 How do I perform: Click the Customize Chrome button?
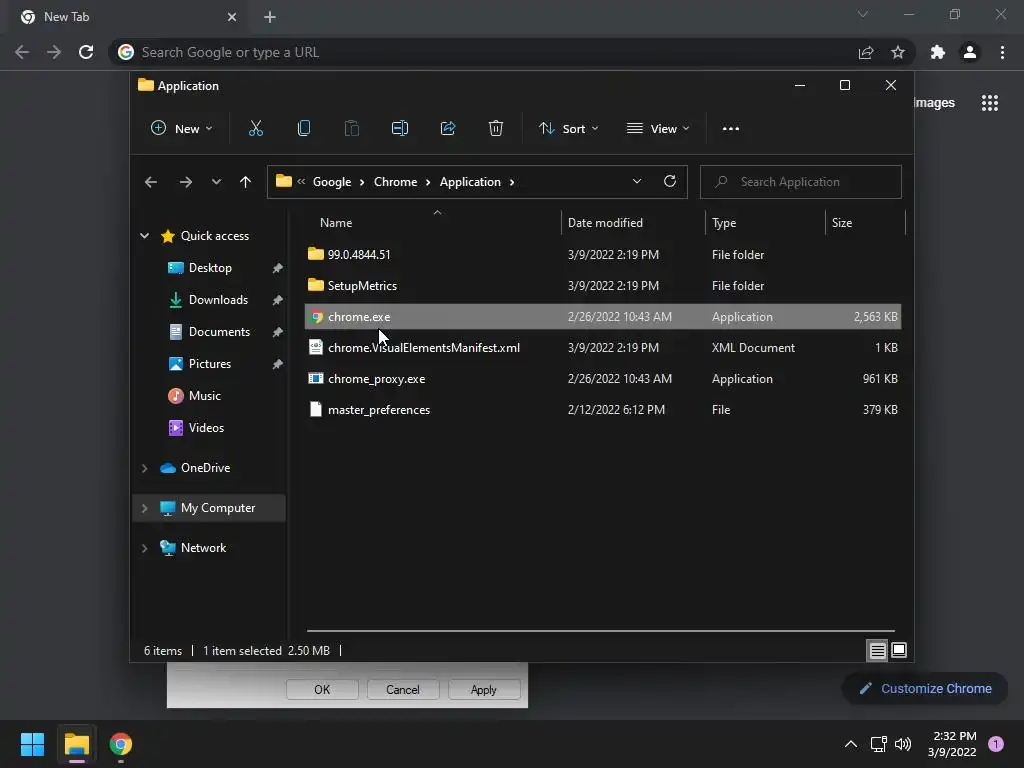pos(925,688)
